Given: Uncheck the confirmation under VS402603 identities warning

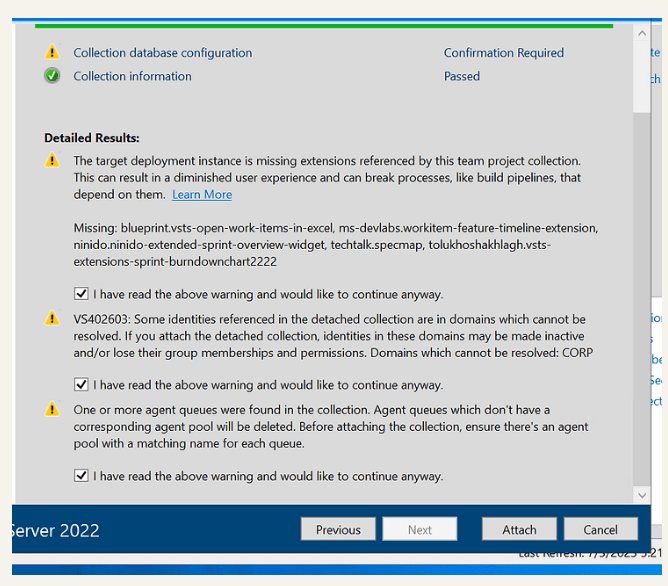Looking at the screenshot, I should tap(81, 385).
